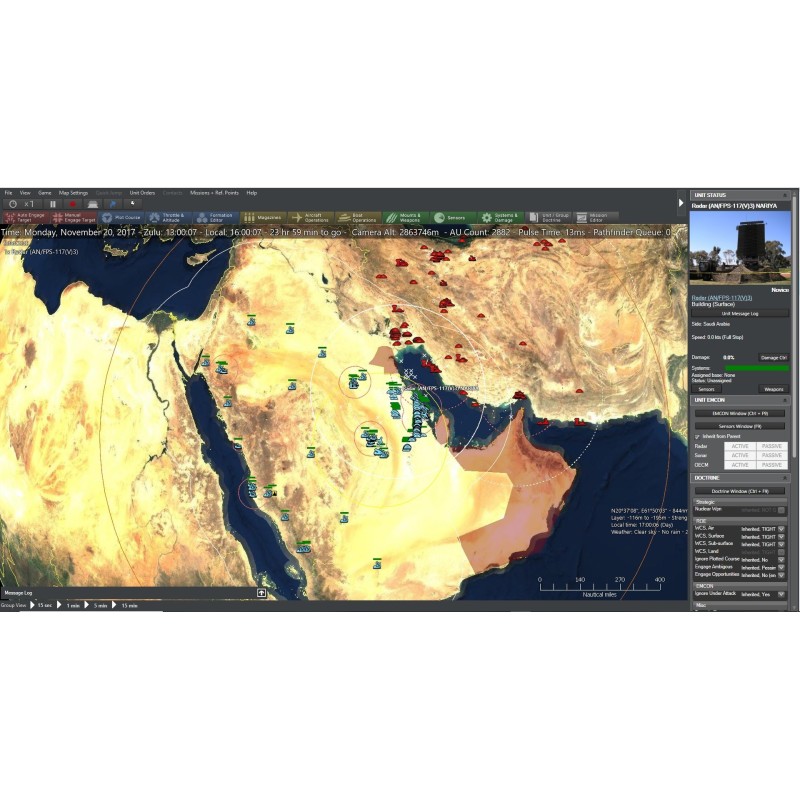Expand the Engage Ambiguous dropdown
This screenshot has width=800, height=800.
pyautogui.click(x=781, y=567)
